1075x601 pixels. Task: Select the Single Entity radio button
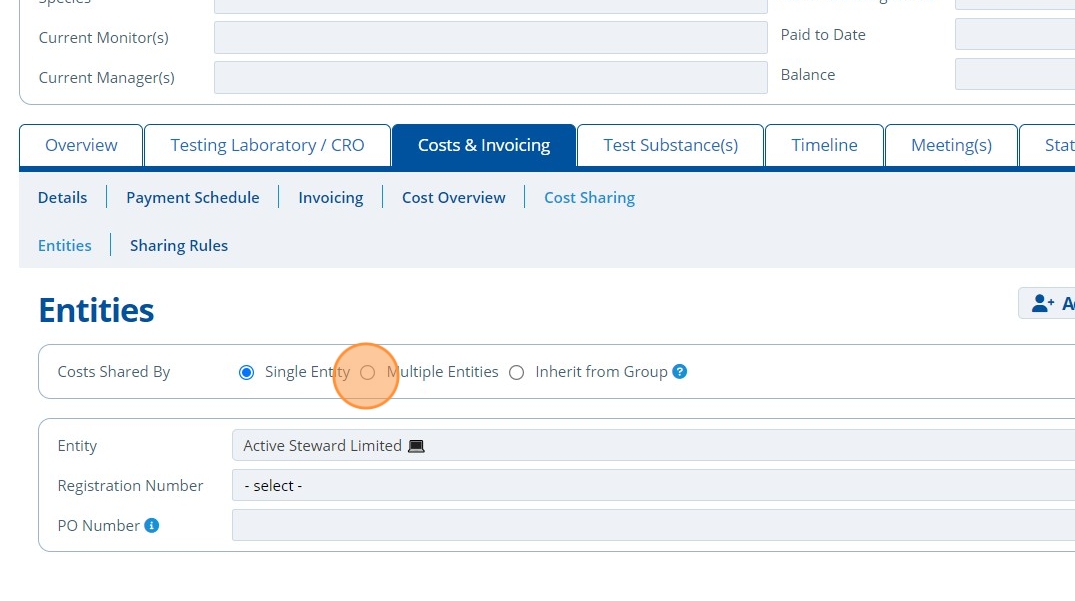click(246, 372)
